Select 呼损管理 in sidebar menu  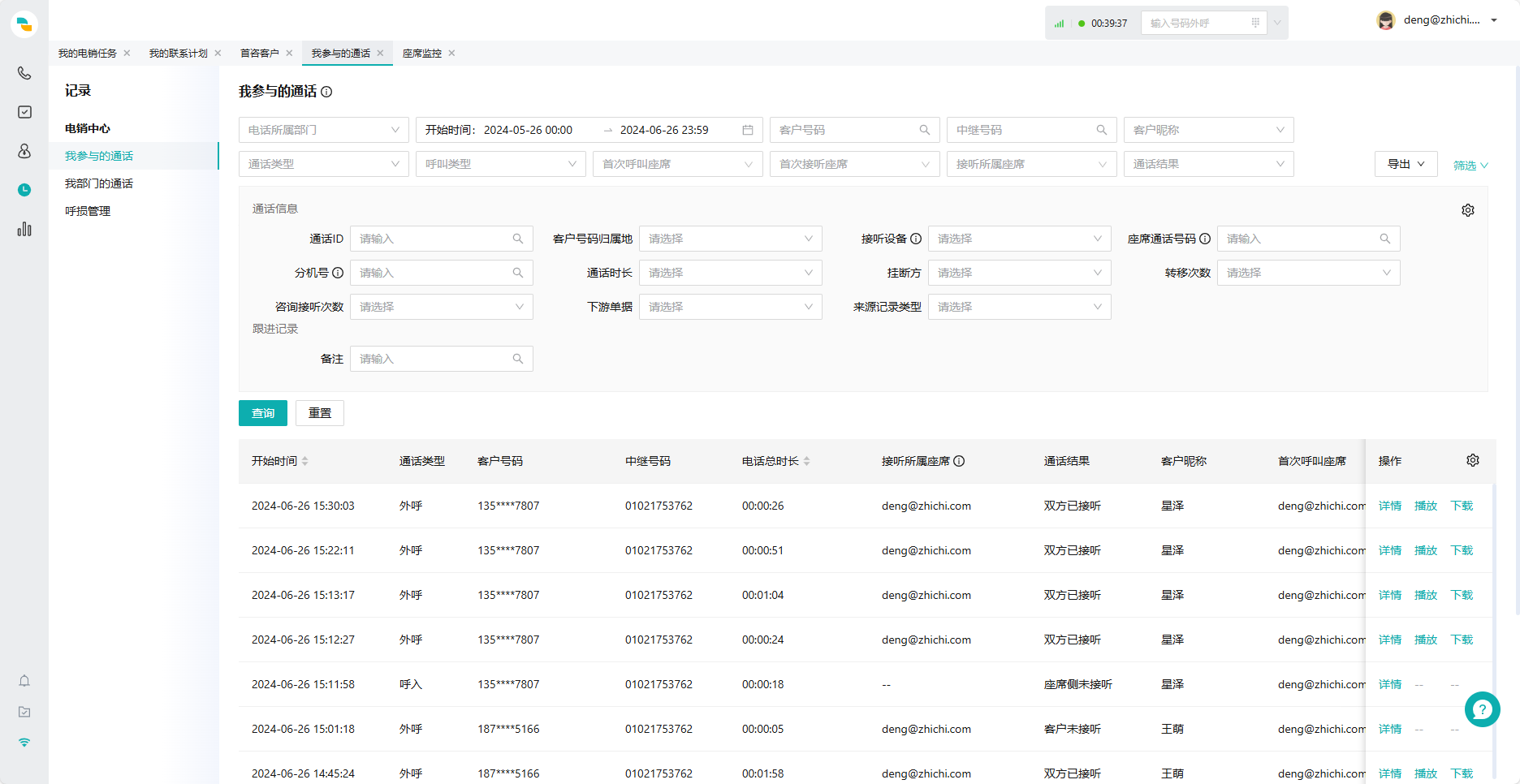point(88,211)
